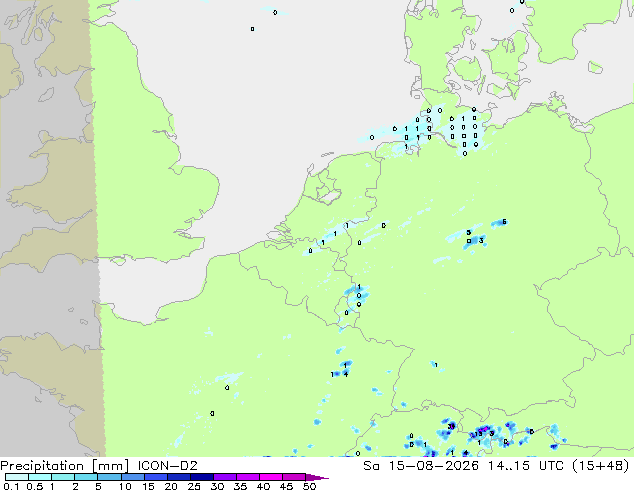Pick the 15–20 mm blue legend swatch
The width and height of the screenshot is (634, 490).
(155, 477)
